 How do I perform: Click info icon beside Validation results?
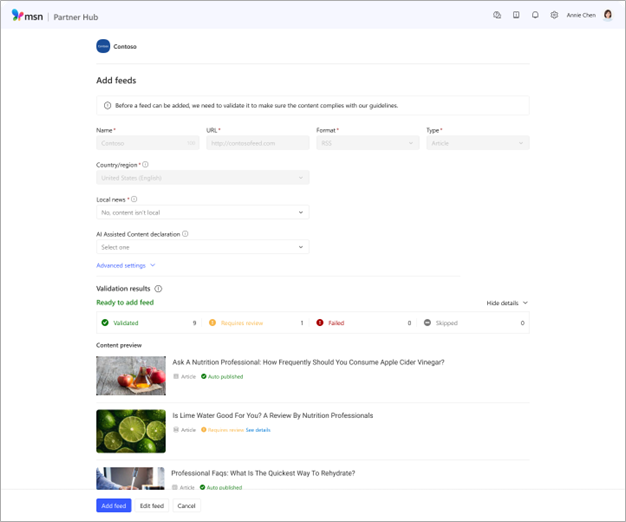pyautogui.click(x=158, y=288)
